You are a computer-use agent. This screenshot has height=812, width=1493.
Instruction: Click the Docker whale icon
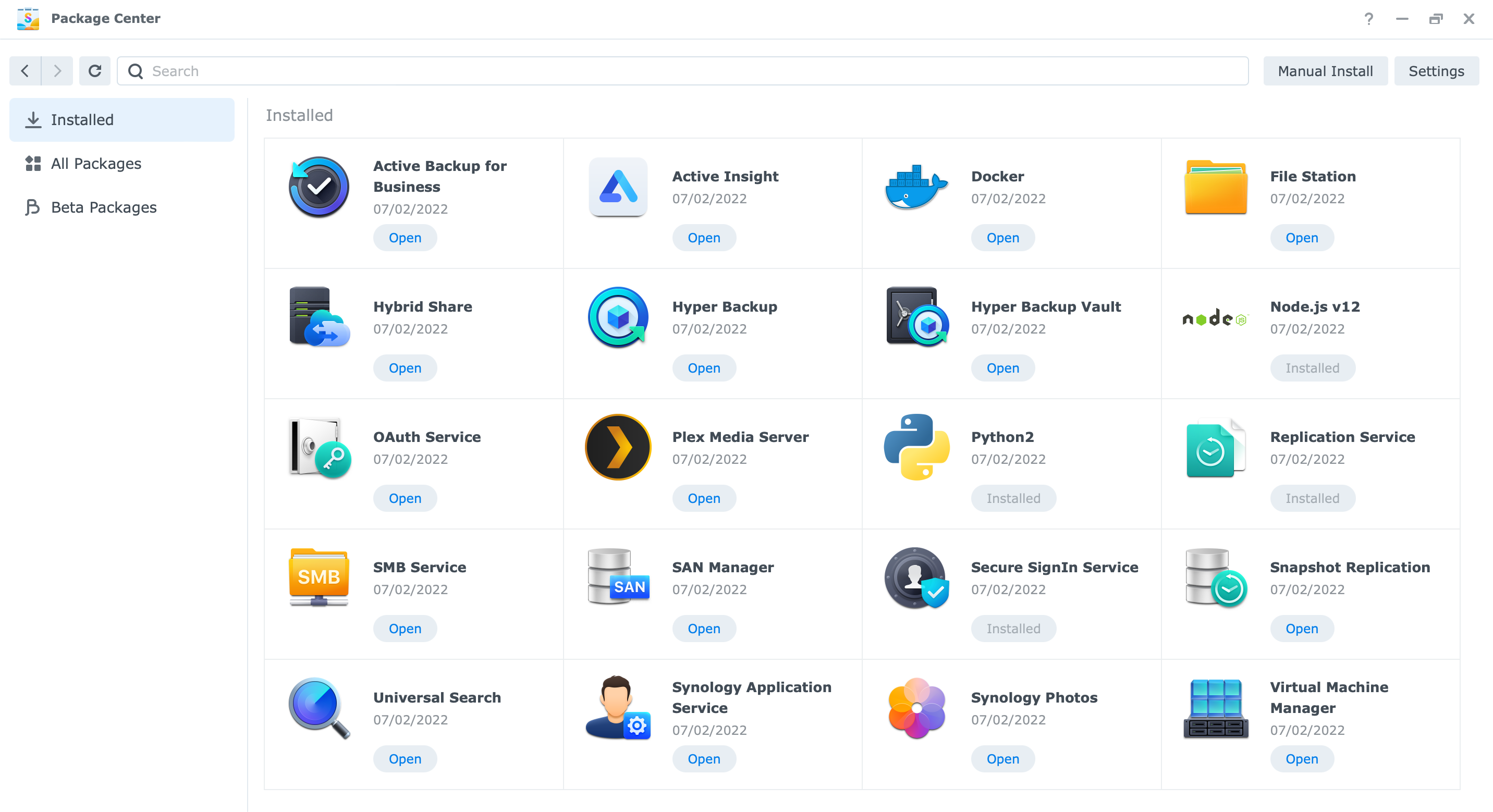(916, 187)
